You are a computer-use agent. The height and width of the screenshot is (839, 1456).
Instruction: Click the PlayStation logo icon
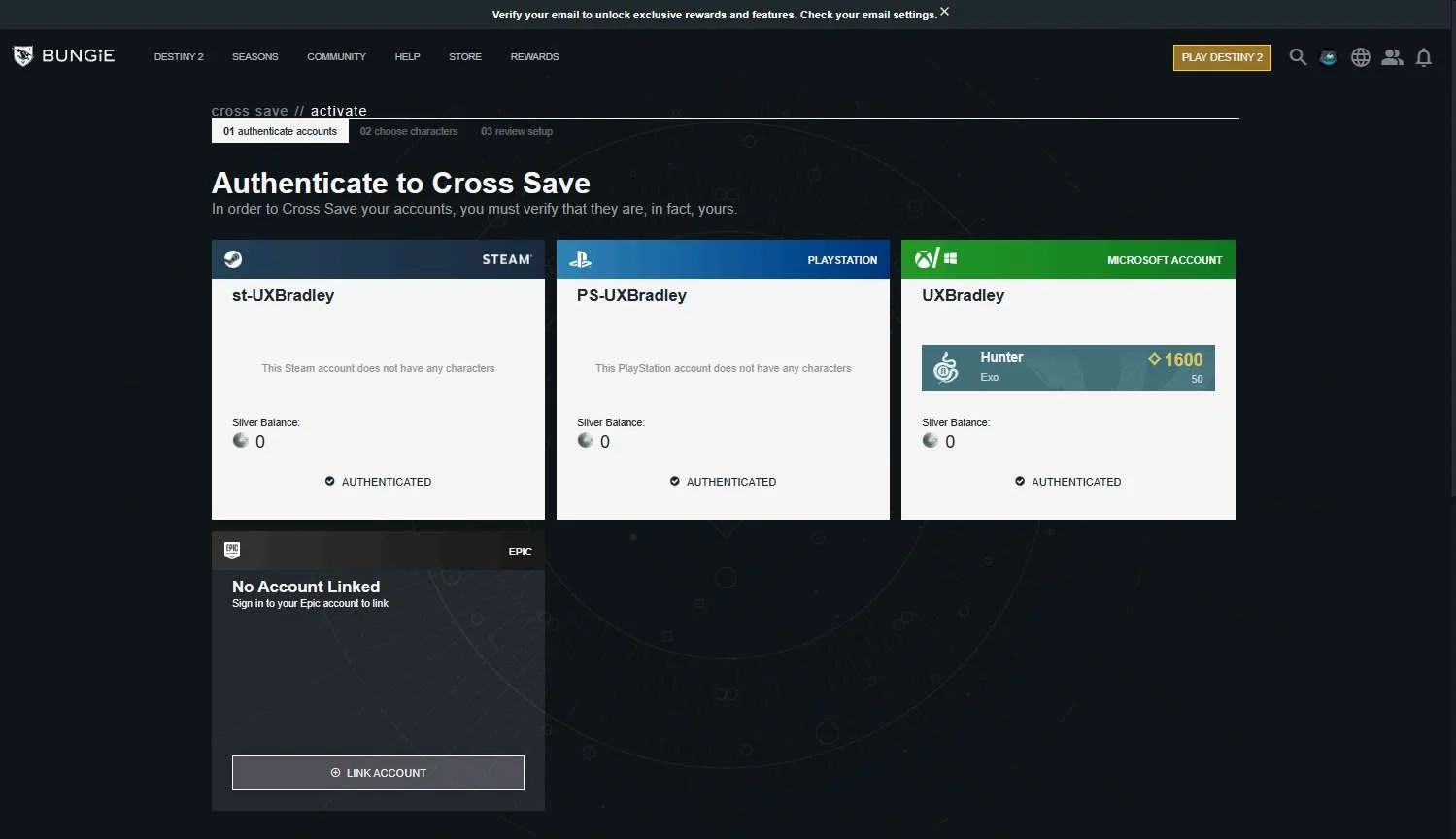580,259
